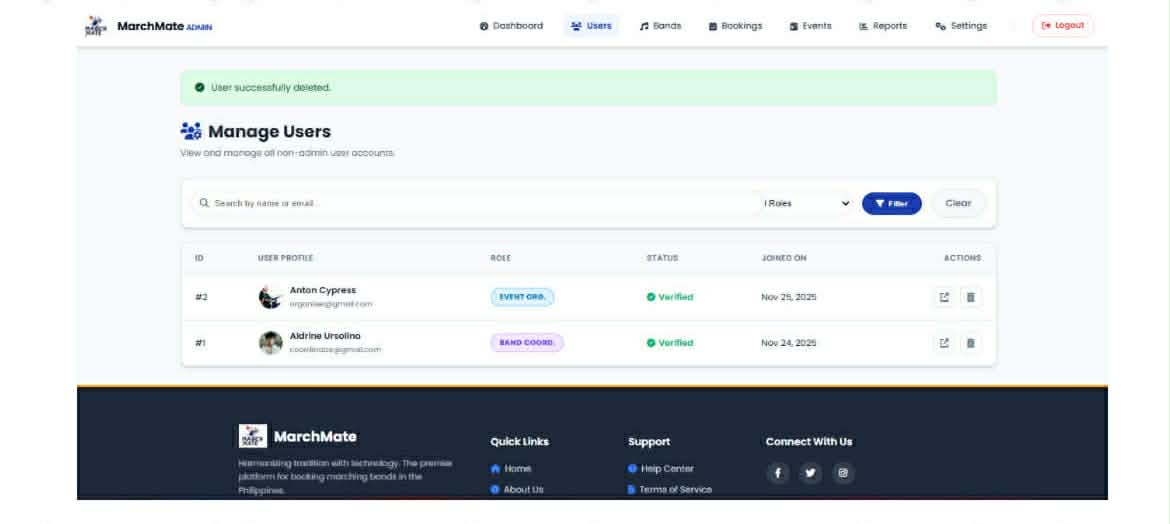
Task: Open the Dashboard nav item
Action: pos(511,26)
